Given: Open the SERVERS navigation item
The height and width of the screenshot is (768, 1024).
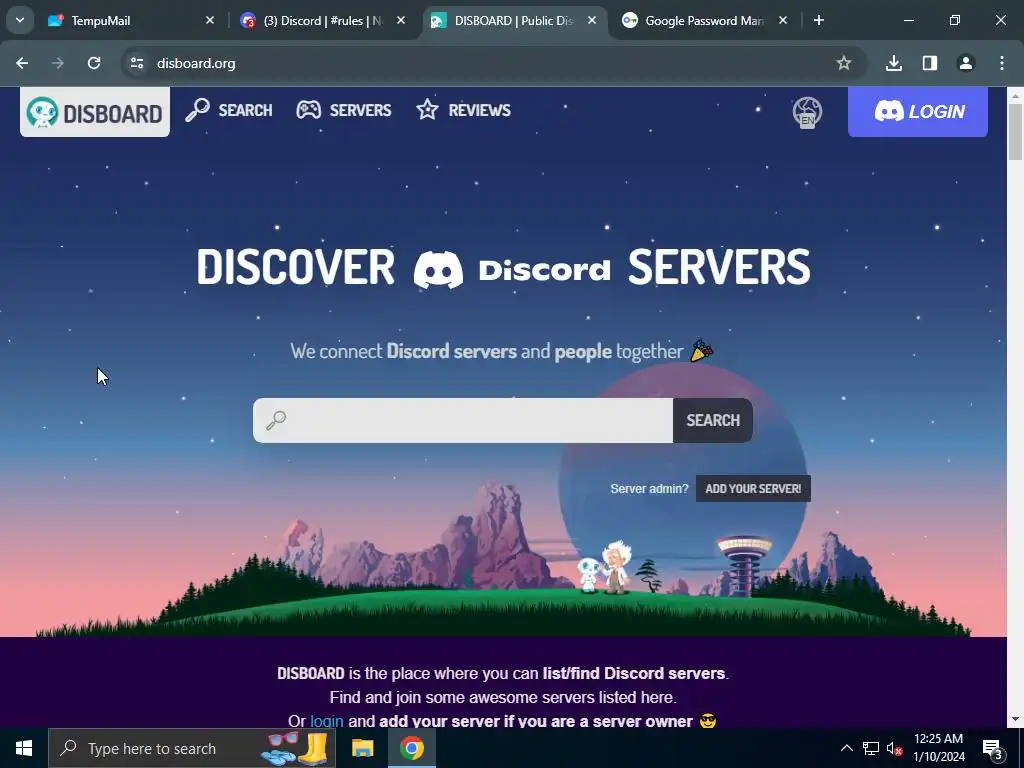Looking at the screenshot, I should [344, 110].
